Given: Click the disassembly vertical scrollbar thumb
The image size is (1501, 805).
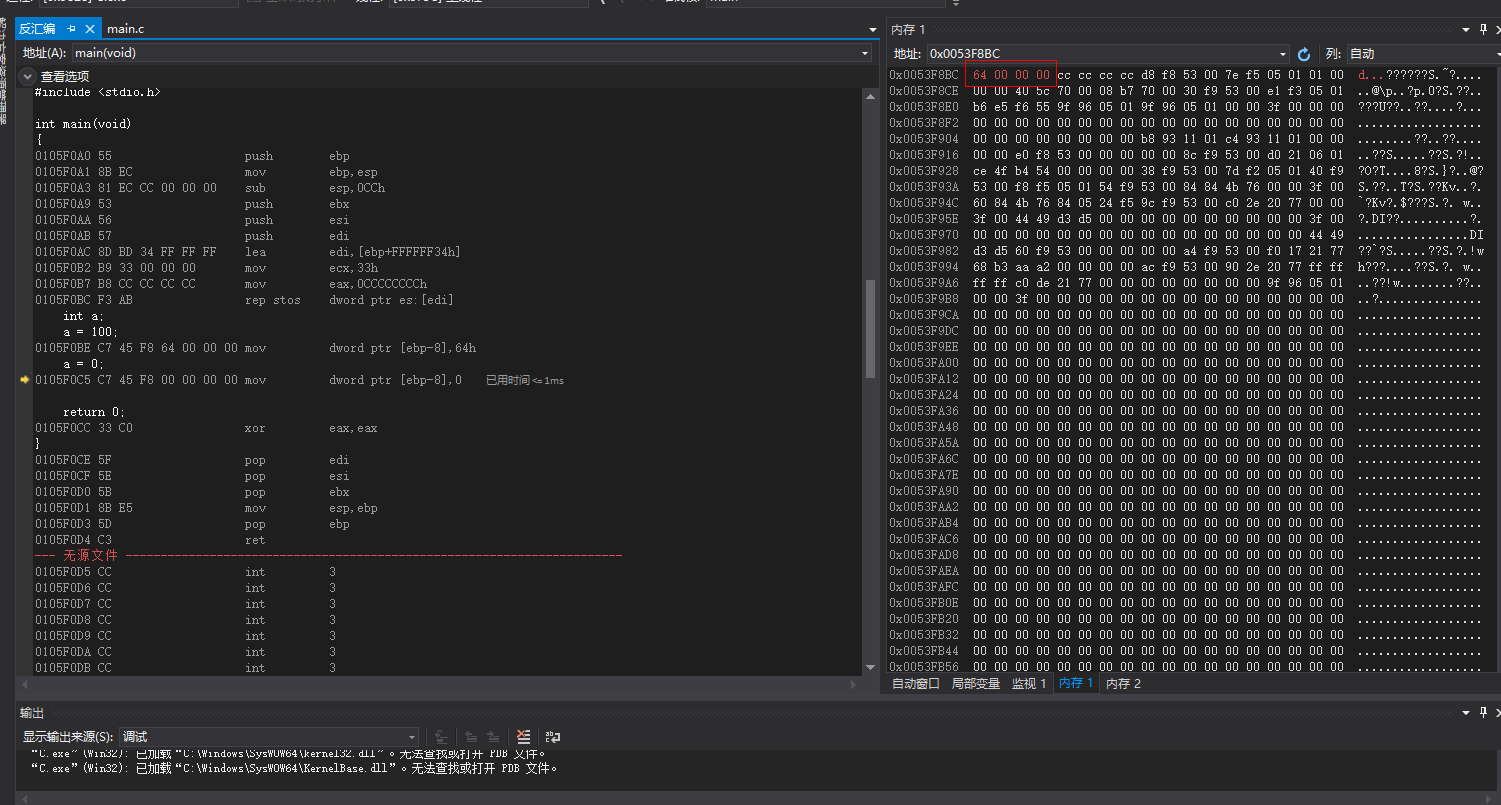Looking at the screenshot, I should pyautogui.click(x=870, y=328).
